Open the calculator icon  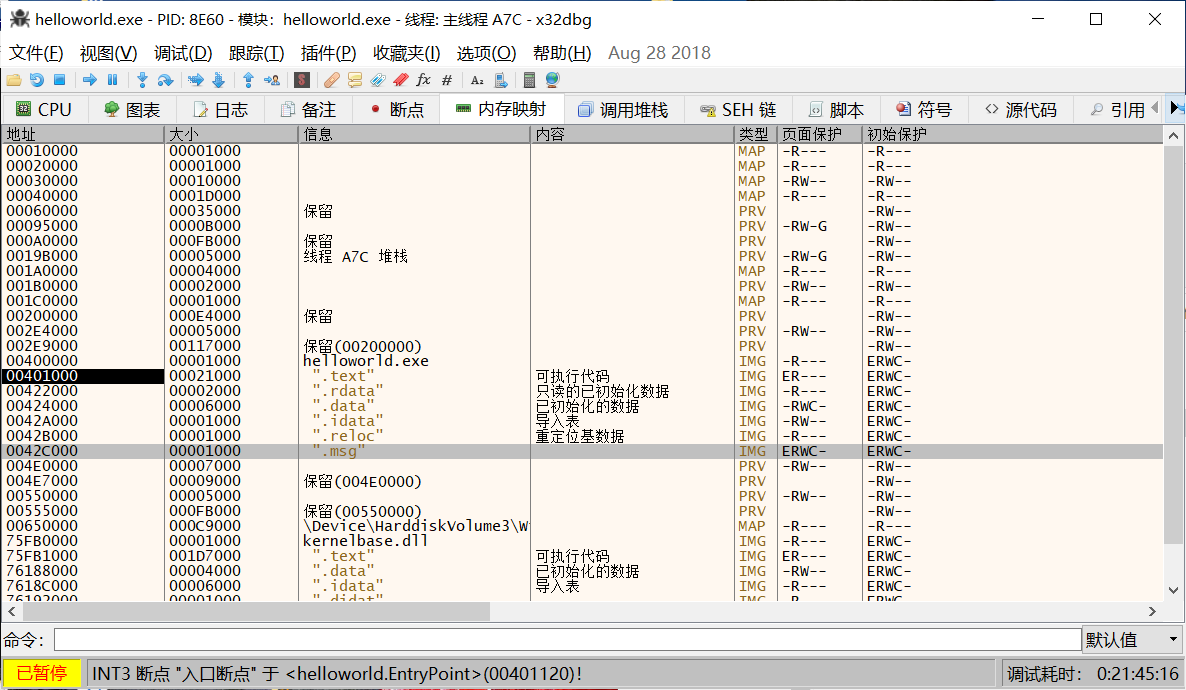pos(529,79)
